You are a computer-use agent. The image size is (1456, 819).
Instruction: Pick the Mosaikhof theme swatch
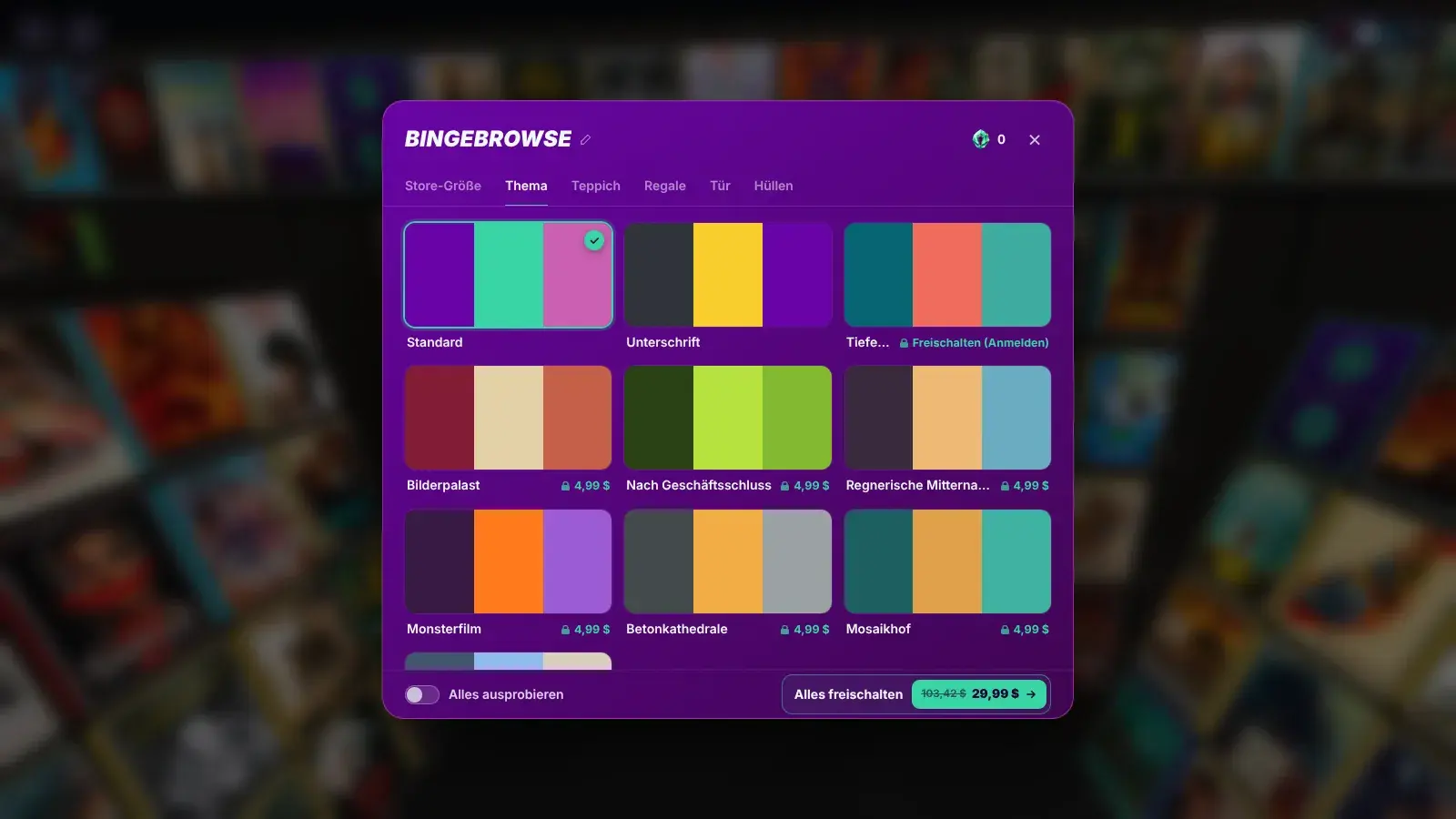(947, 561)
